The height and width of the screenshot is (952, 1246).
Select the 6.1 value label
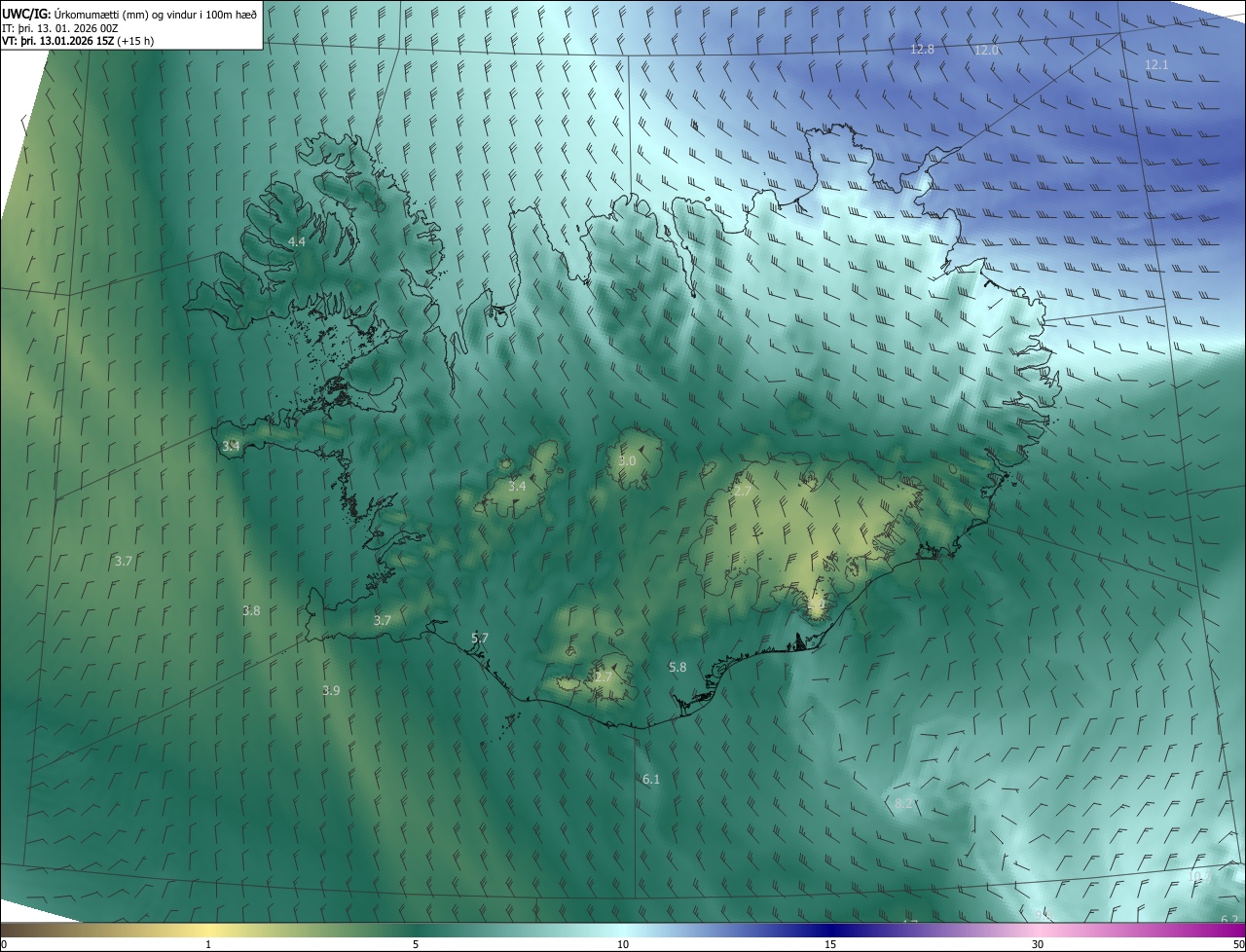[651, 779]
